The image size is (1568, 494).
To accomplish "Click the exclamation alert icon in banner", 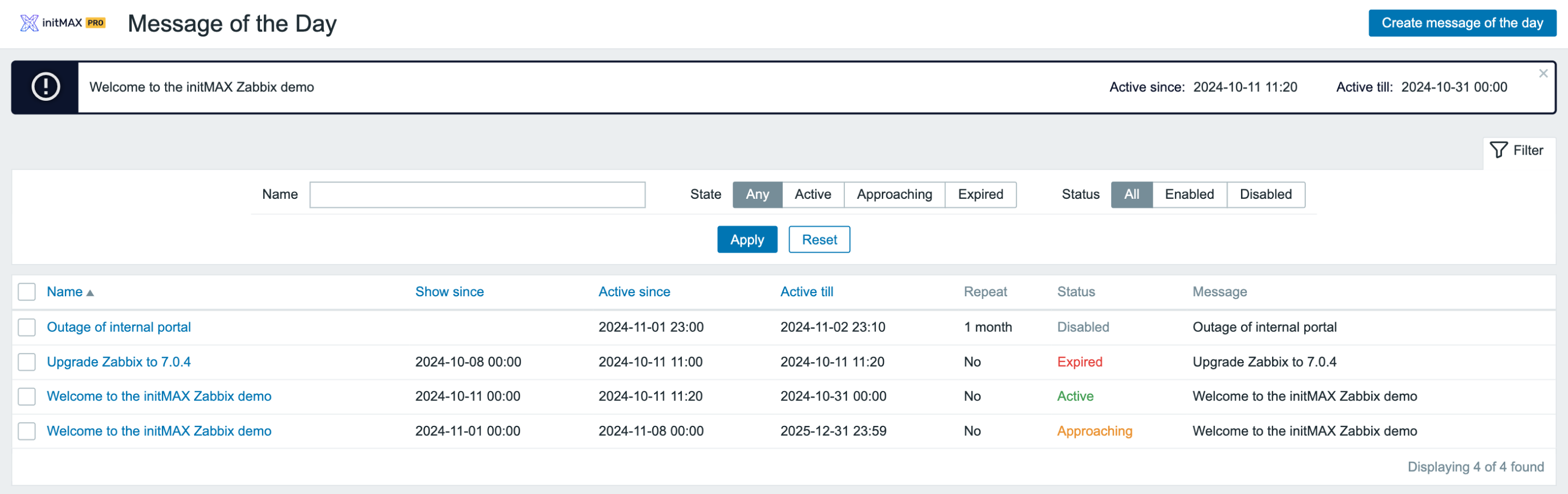I will point(46,87).
